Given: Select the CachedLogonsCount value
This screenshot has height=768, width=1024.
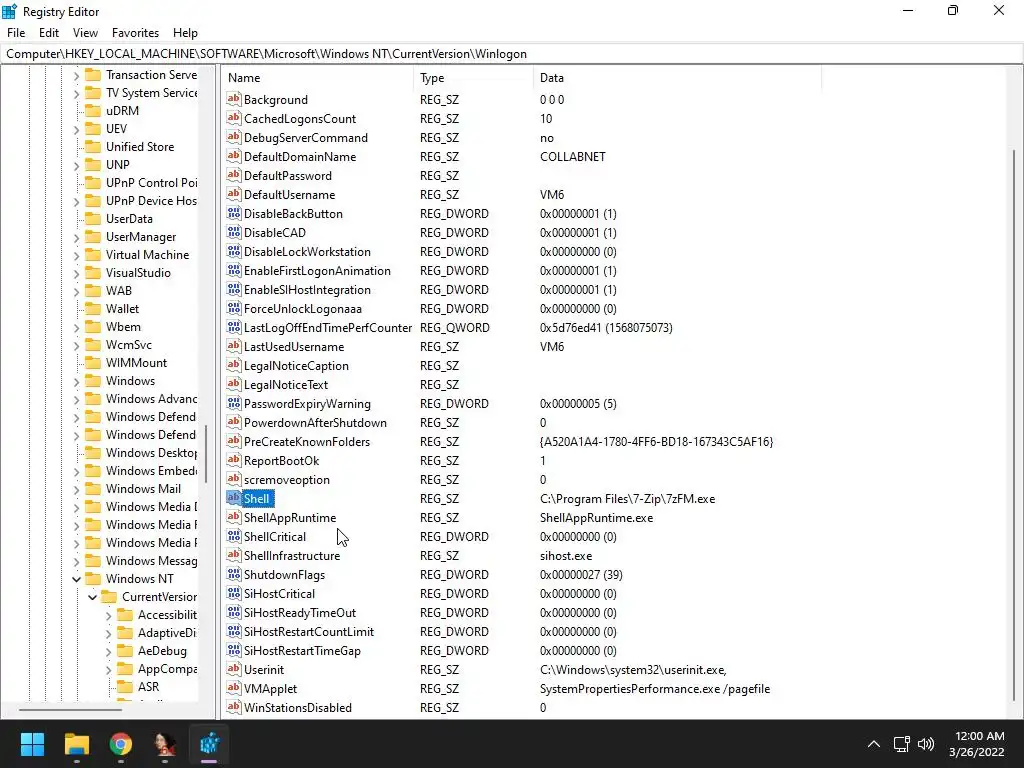Looking at the screenshot, I should tap(300, 119).
